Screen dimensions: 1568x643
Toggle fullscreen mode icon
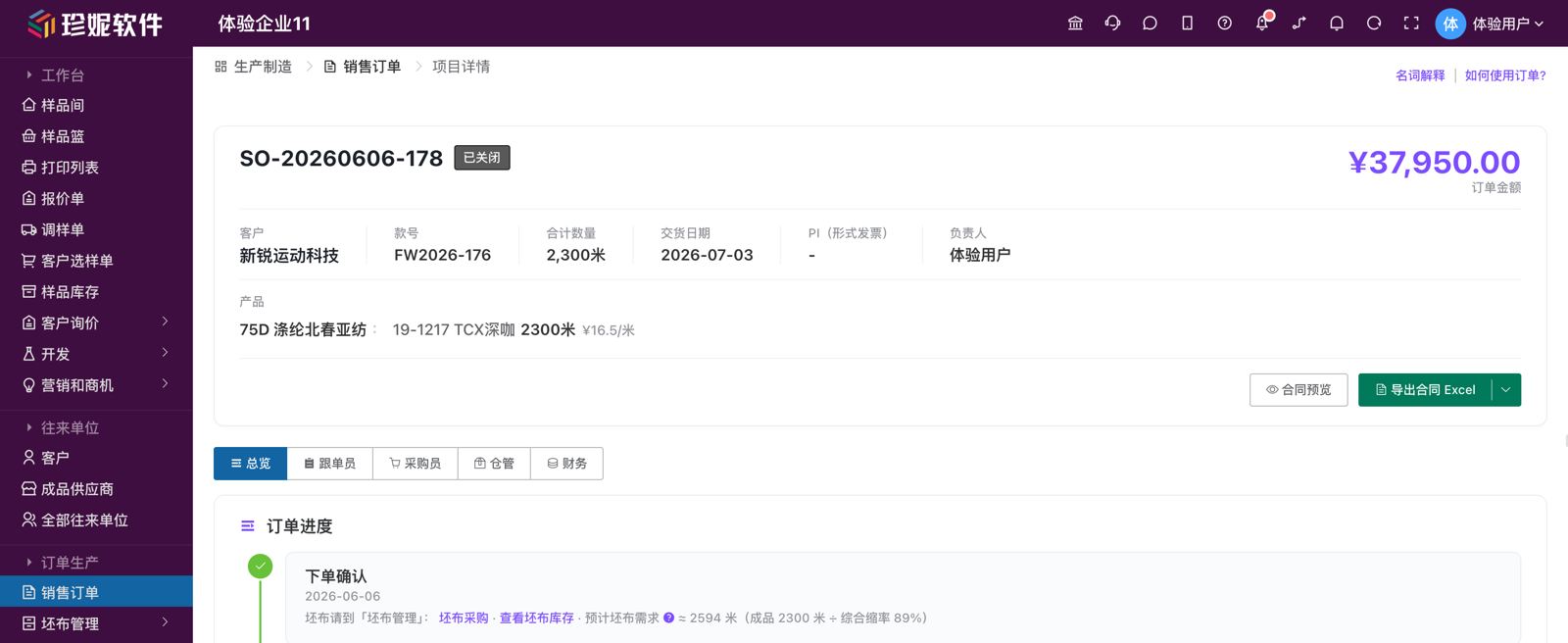[1411, 24]
